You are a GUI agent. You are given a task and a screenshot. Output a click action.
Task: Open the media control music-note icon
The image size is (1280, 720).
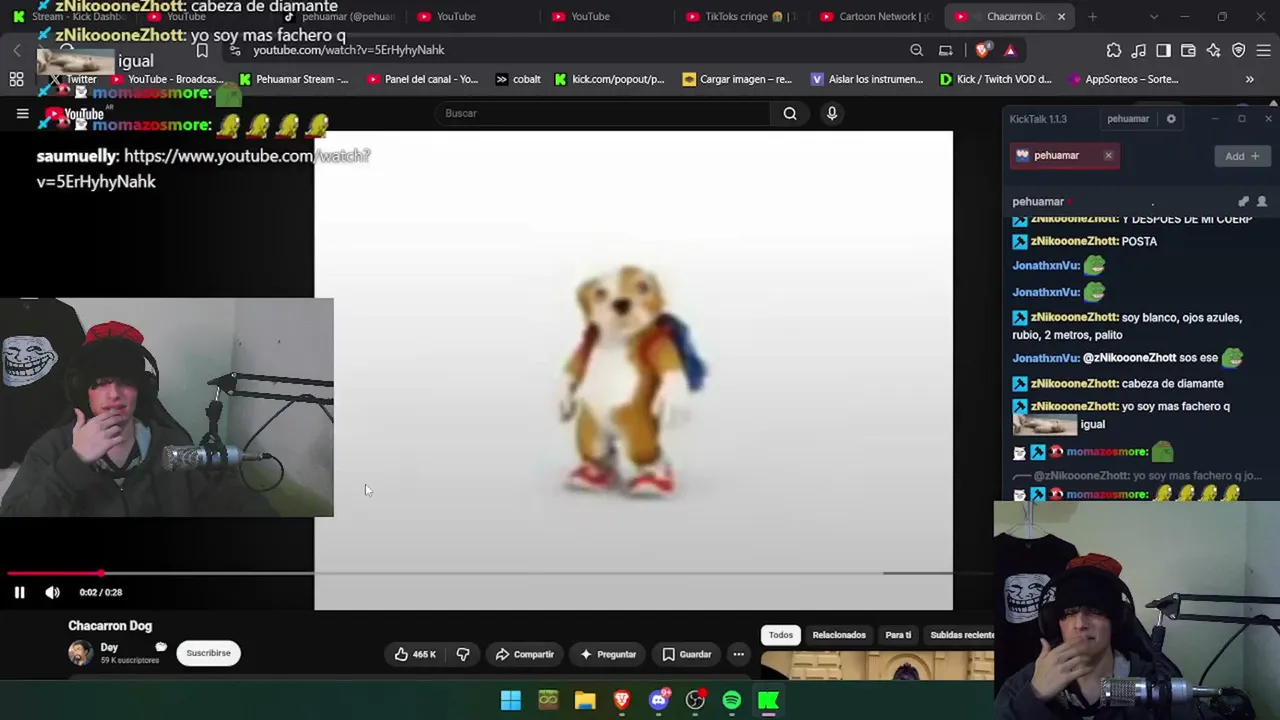1139,50
